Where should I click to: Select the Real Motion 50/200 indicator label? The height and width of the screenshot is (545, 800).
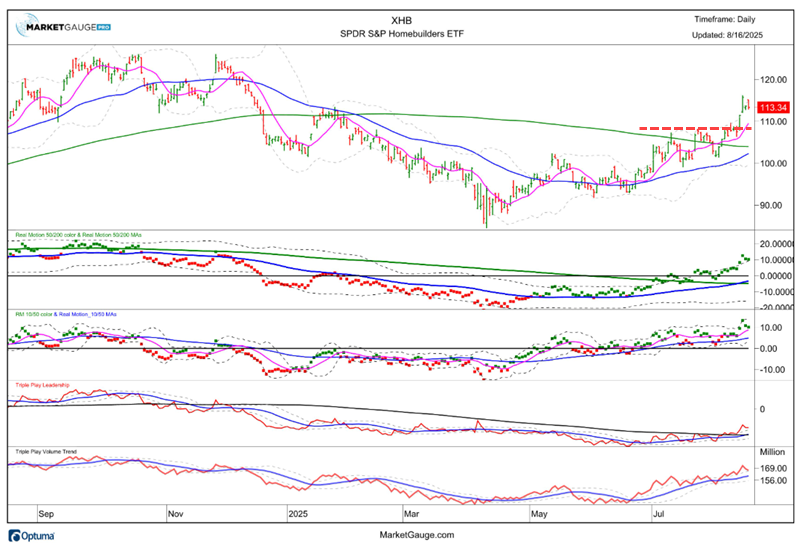tap(78, 236)
